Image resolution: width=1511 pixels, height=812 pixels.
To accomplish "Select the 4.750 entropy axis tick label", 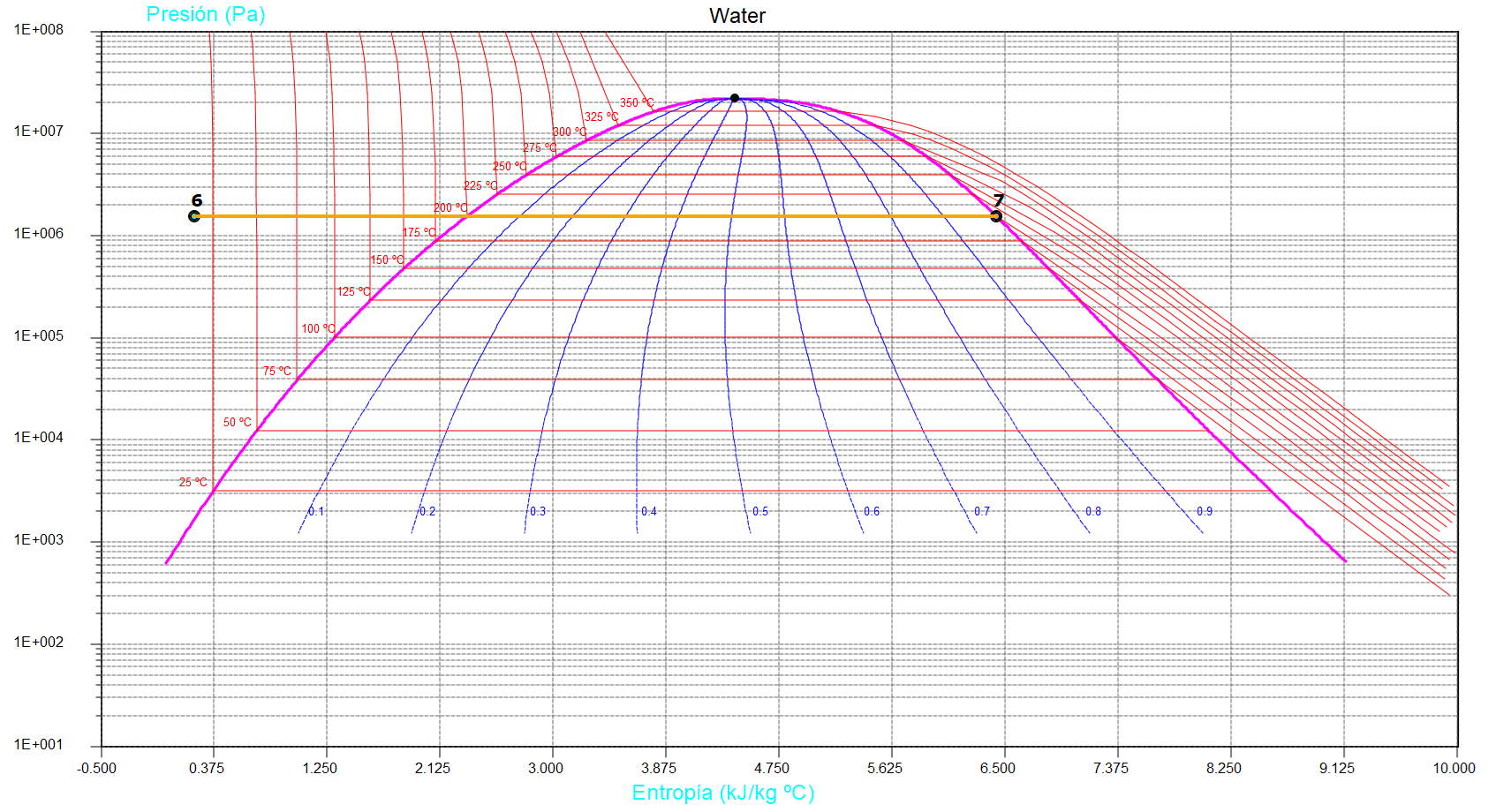I will tap(772, 768).
